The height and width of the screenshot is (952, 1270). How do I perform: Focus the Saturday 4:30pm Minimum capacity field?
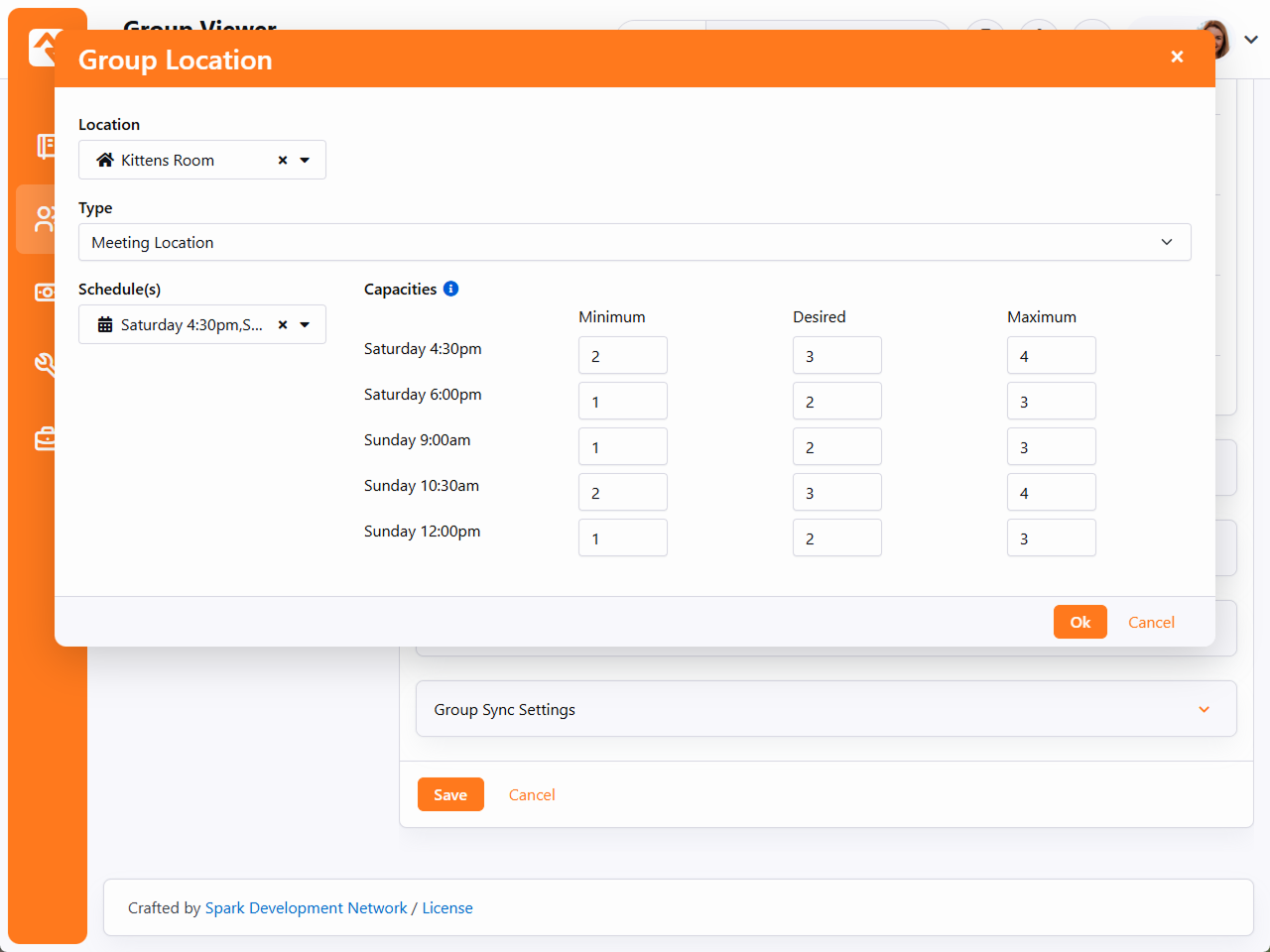pos(622,356)
